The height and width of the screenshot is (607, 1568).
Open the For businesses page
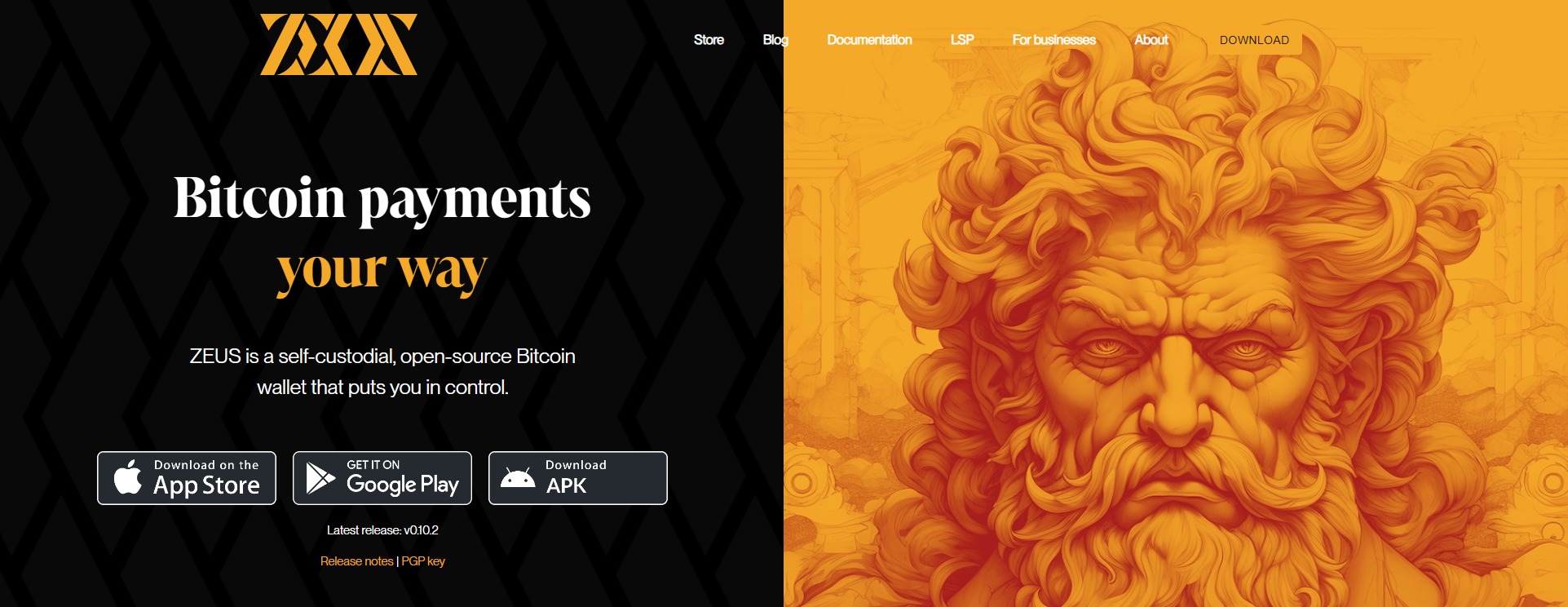[1054, 40]
